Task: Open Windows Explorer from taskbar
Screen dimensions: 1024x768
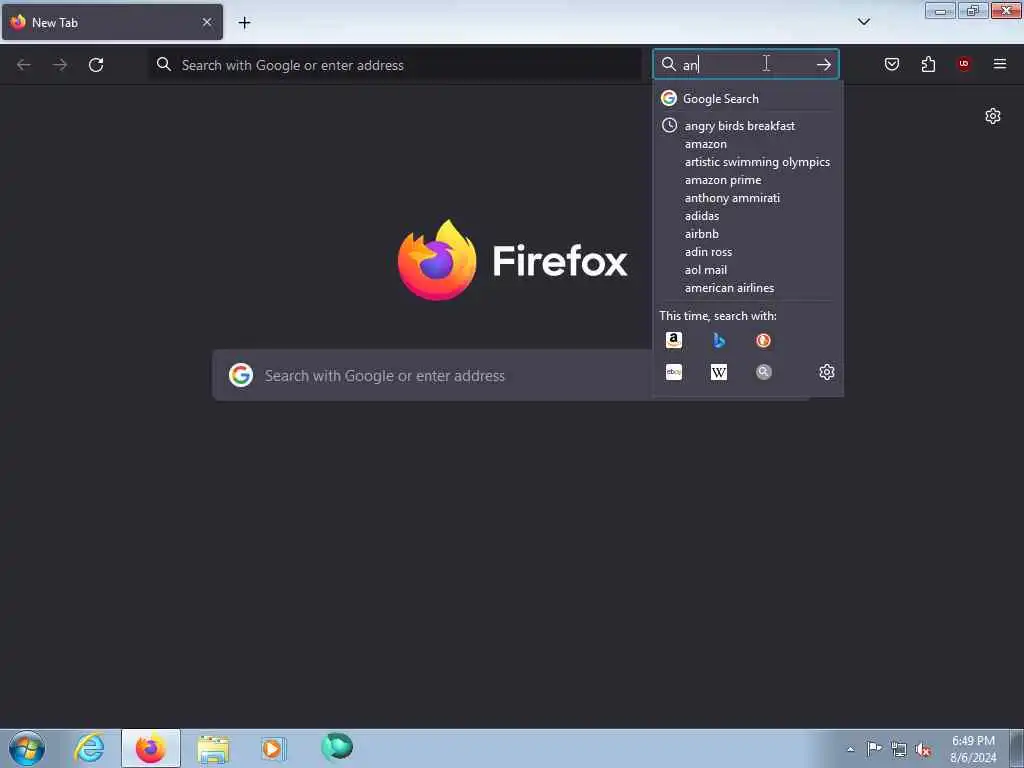Action: (213, 748)
